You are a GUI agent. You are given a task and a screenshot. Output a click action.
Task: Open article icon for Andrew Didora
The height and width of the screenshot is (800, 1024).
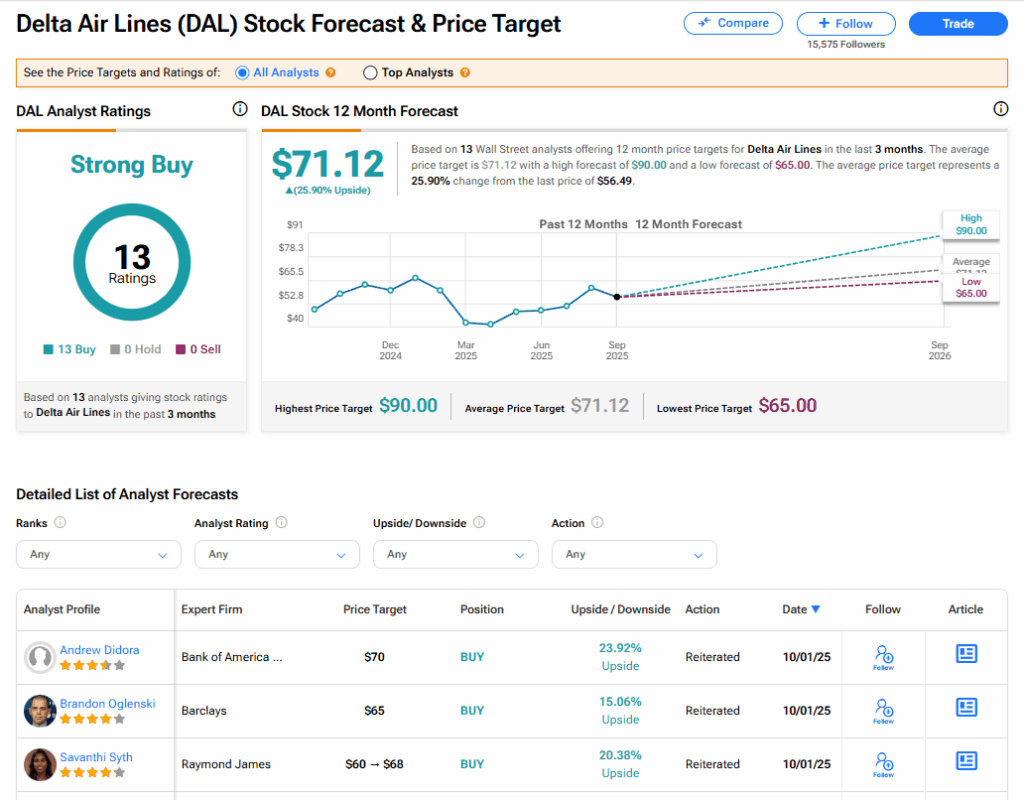966,655
